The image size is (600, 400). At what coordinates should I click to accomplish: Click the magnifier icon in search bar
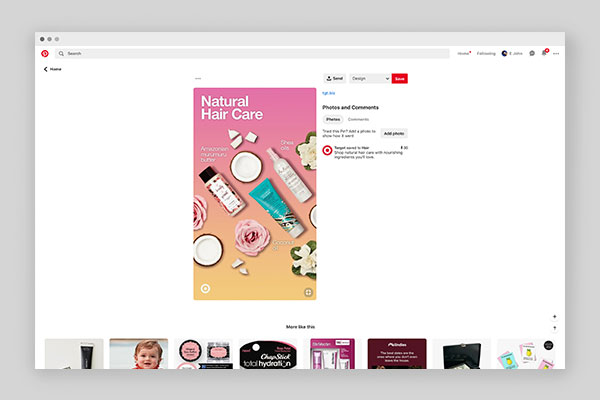click(x=61, y=54)
